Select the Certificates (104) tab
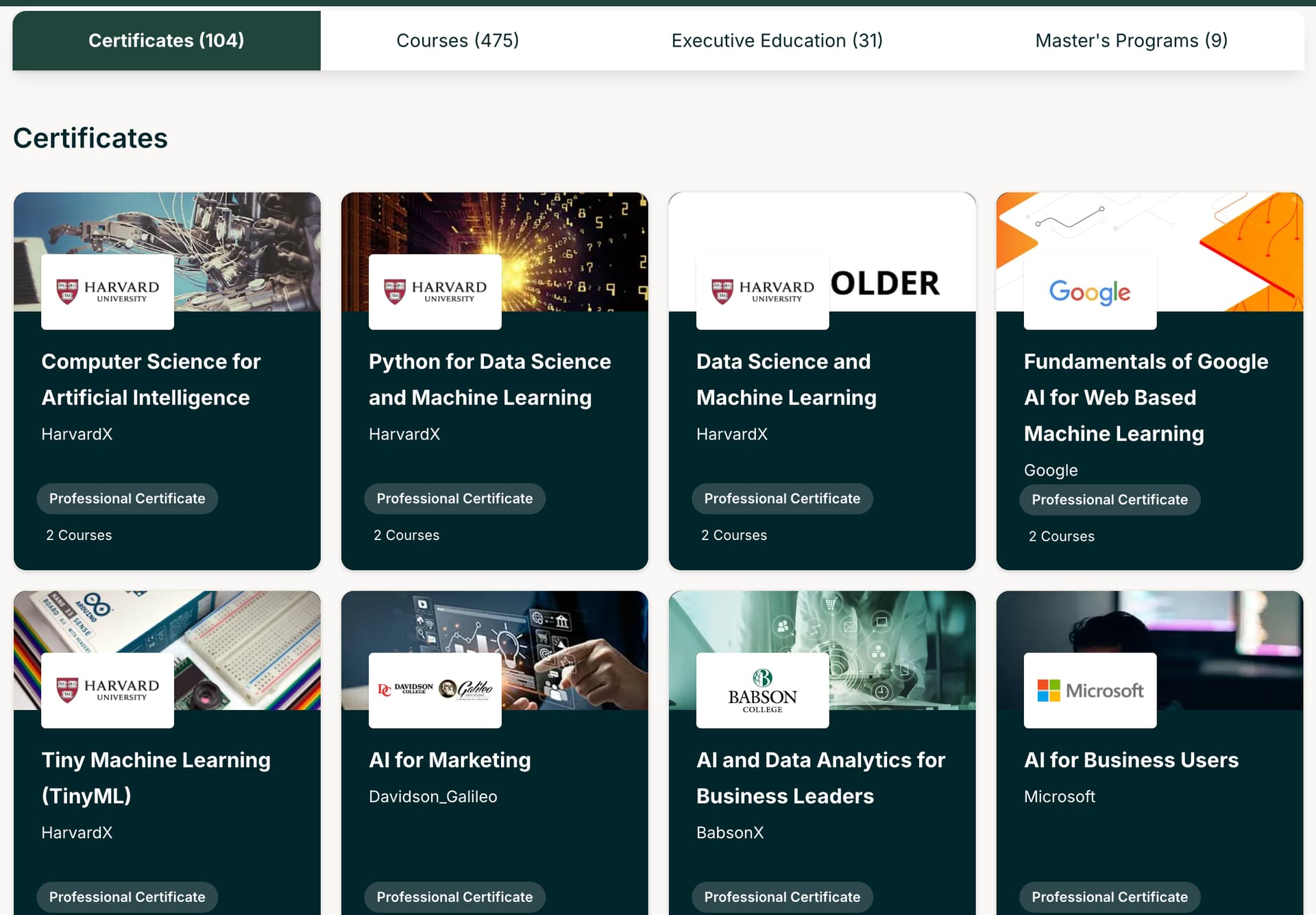The width and height of the screenshot is (1316, 915). tap(167, 40)
